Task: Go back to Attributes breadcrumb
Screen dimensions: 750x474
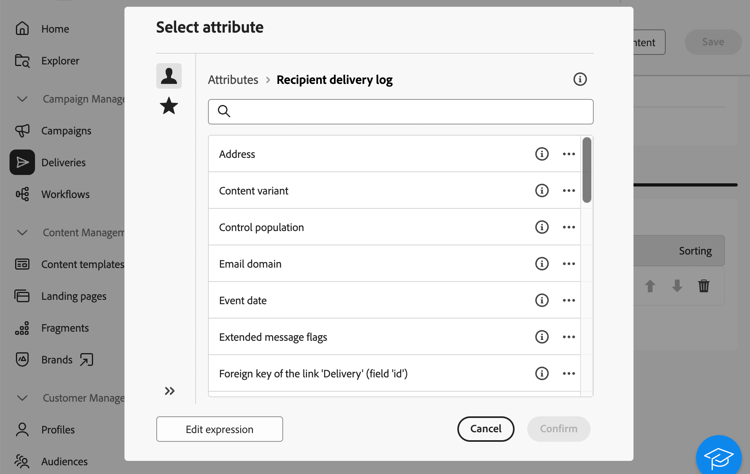Action: pos(233,80)
